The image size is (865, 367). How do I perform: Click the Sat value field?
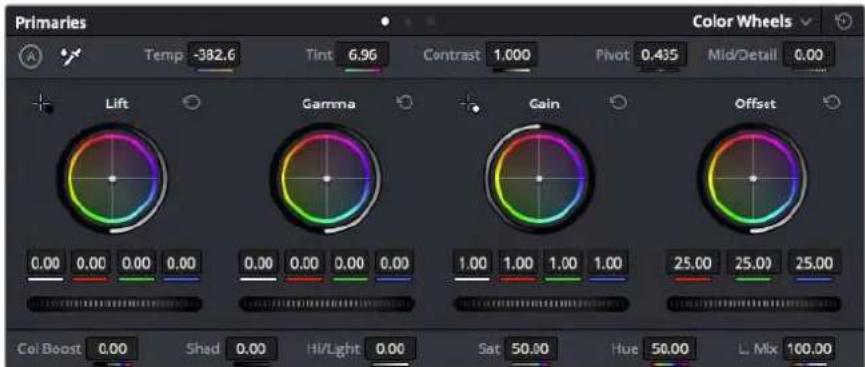point(530,349)
